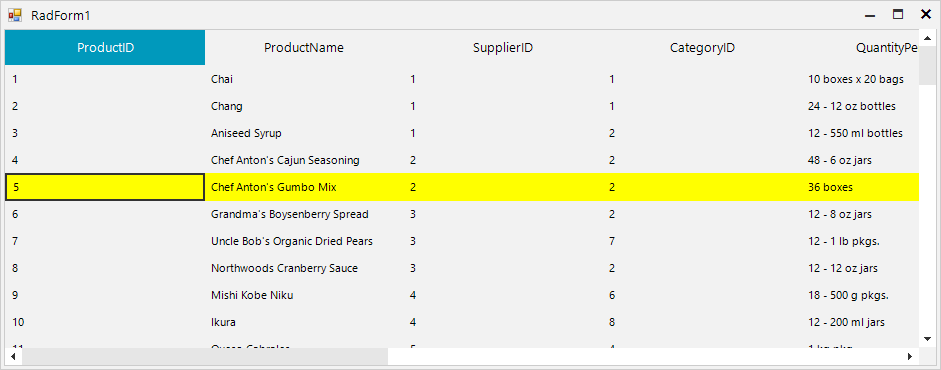
Task: Click the horizontal scrollbar thumb
Action: [x=205, y=356]
